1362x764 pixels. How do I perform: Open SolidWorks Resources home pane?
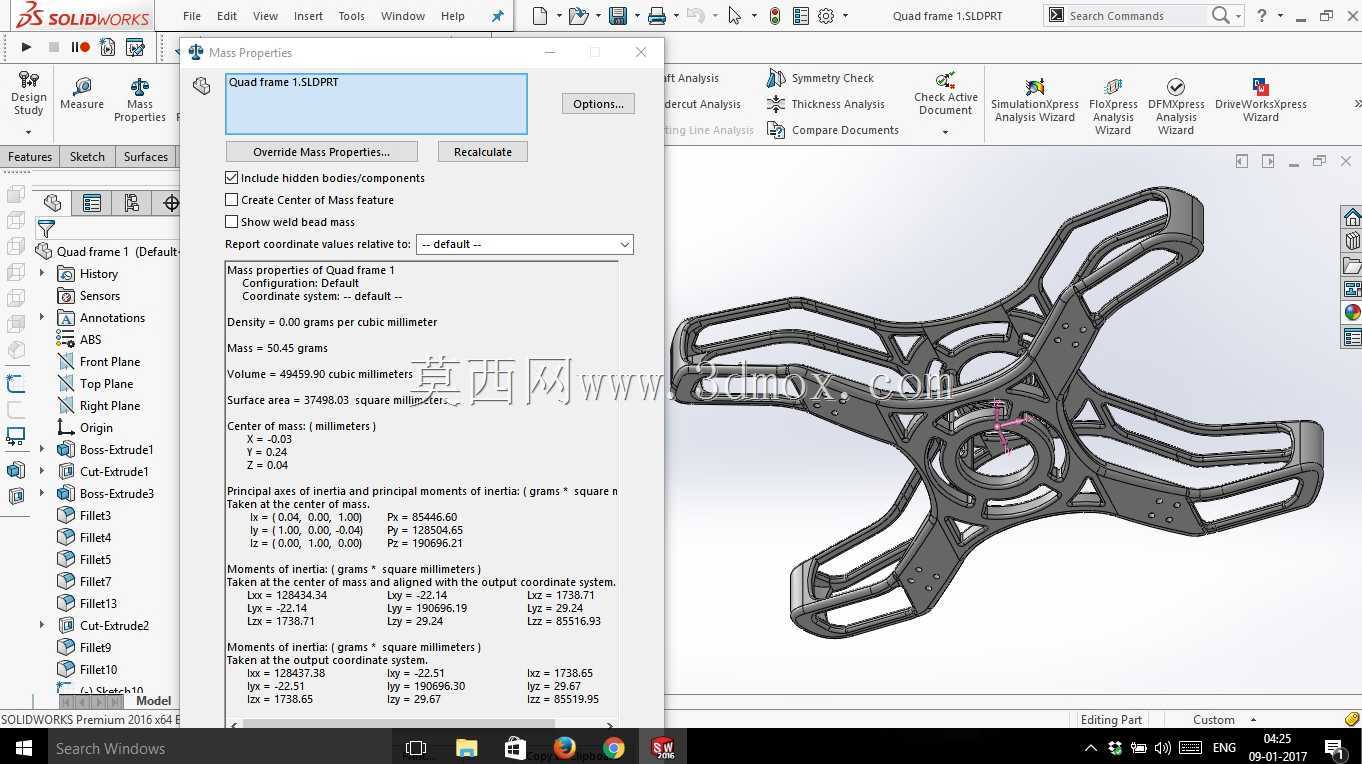tap(1352, 218)
